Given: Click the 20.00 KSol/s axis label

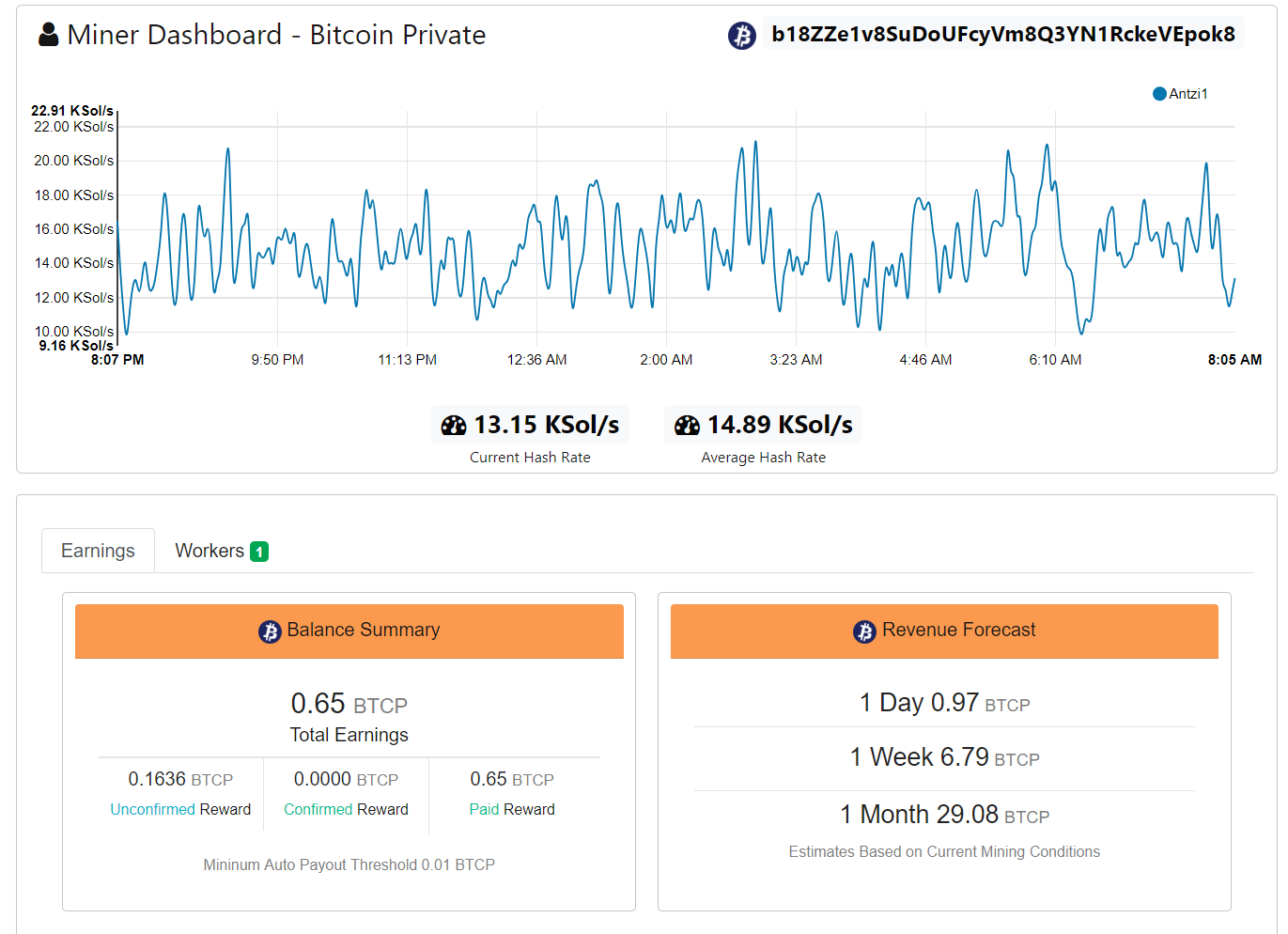Looking at the screenshot, I should coord(74,161).
